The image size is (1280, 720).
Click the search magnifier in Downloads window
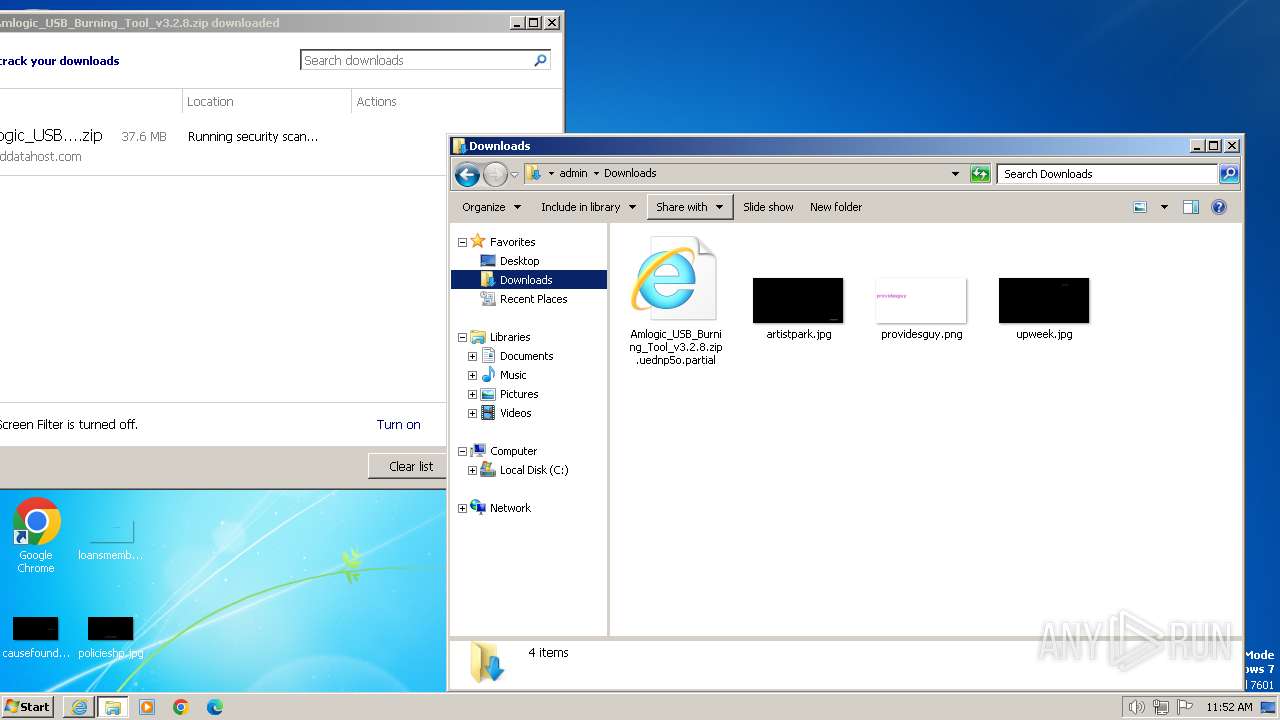tap(1229, 174)
